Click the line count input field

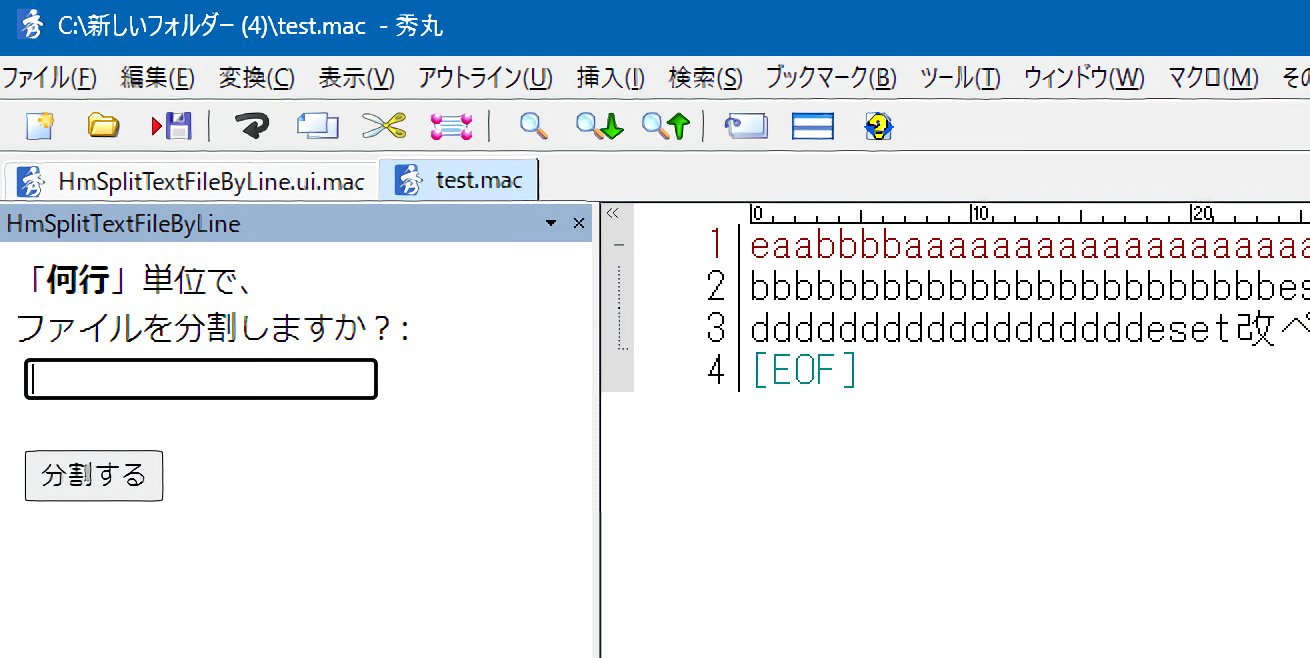tap(201, 380)
